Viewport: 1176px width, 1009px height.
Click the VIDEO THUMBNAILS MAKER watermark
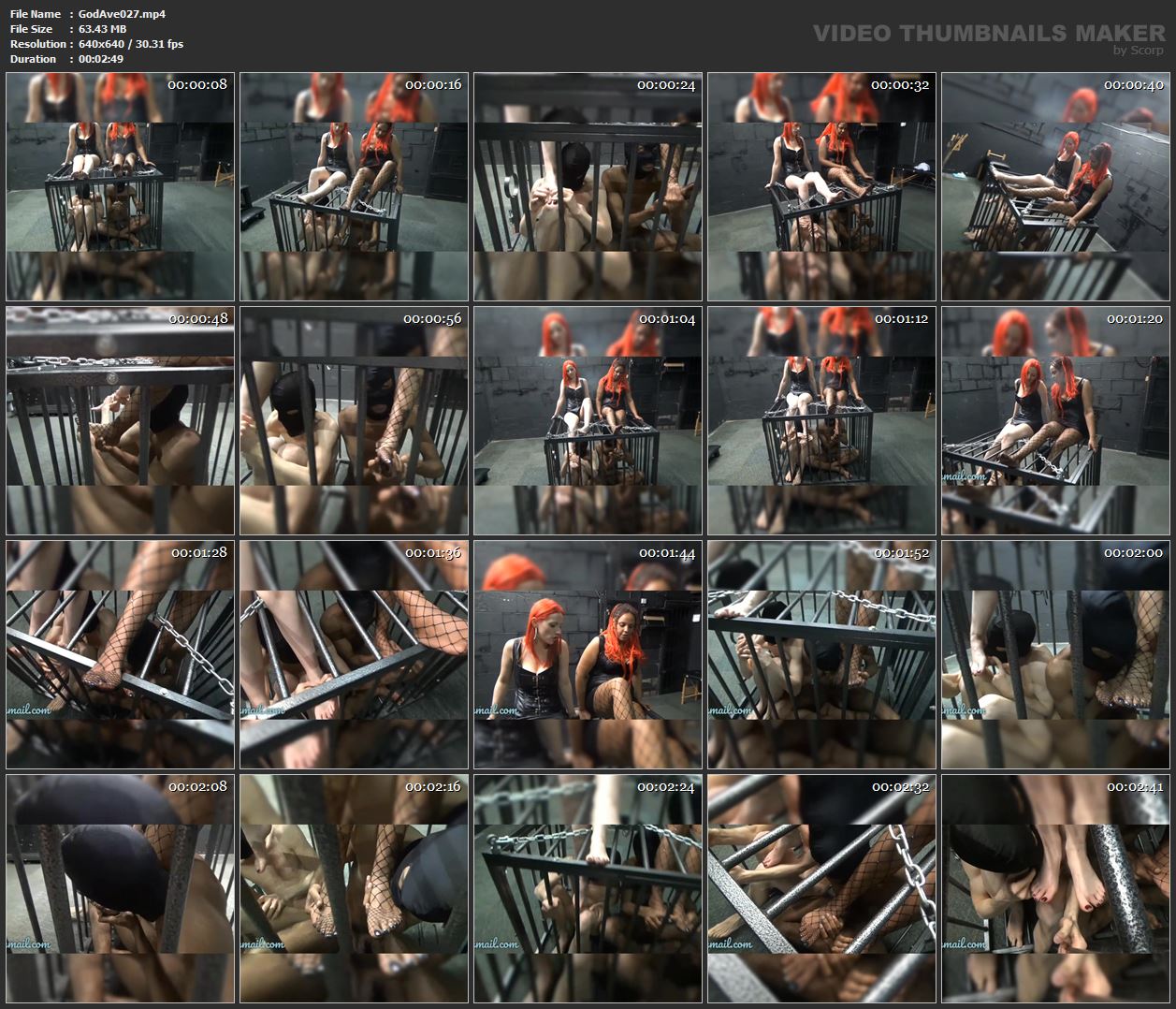[x=985, y=34]
